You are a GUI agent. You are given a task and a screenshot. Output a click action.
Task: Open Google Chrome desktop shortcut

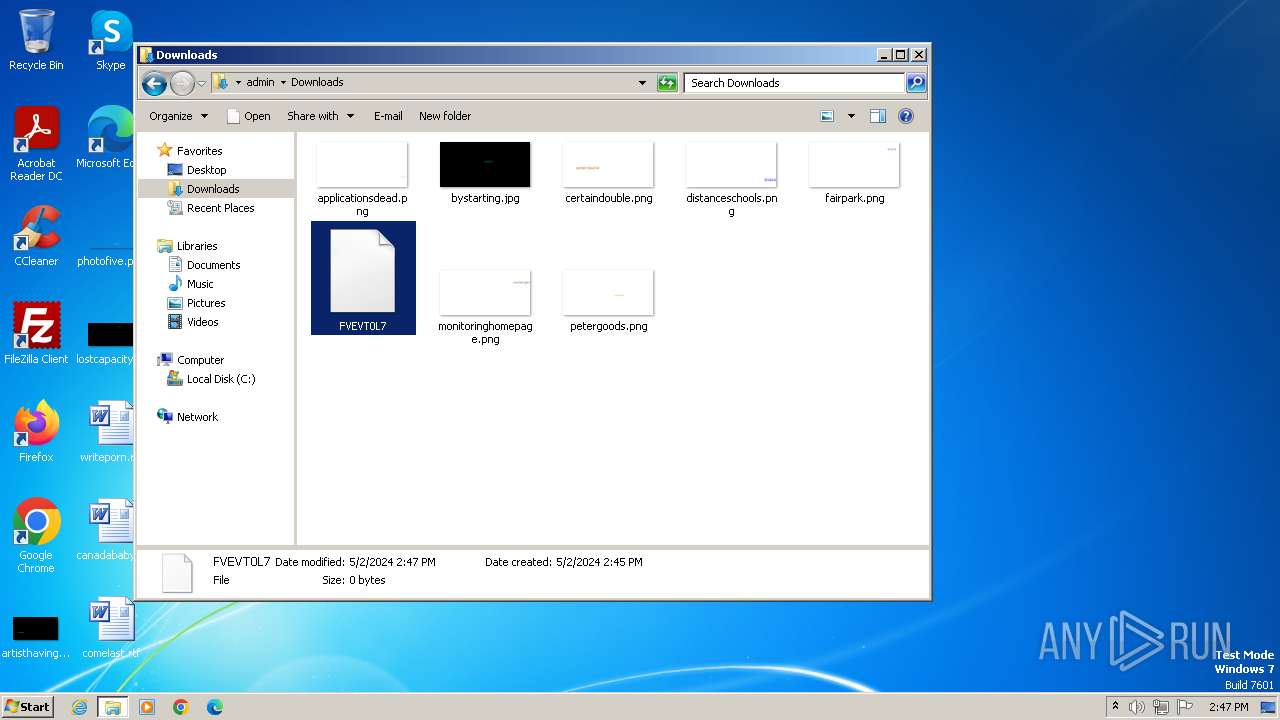[x=36, y=536]
